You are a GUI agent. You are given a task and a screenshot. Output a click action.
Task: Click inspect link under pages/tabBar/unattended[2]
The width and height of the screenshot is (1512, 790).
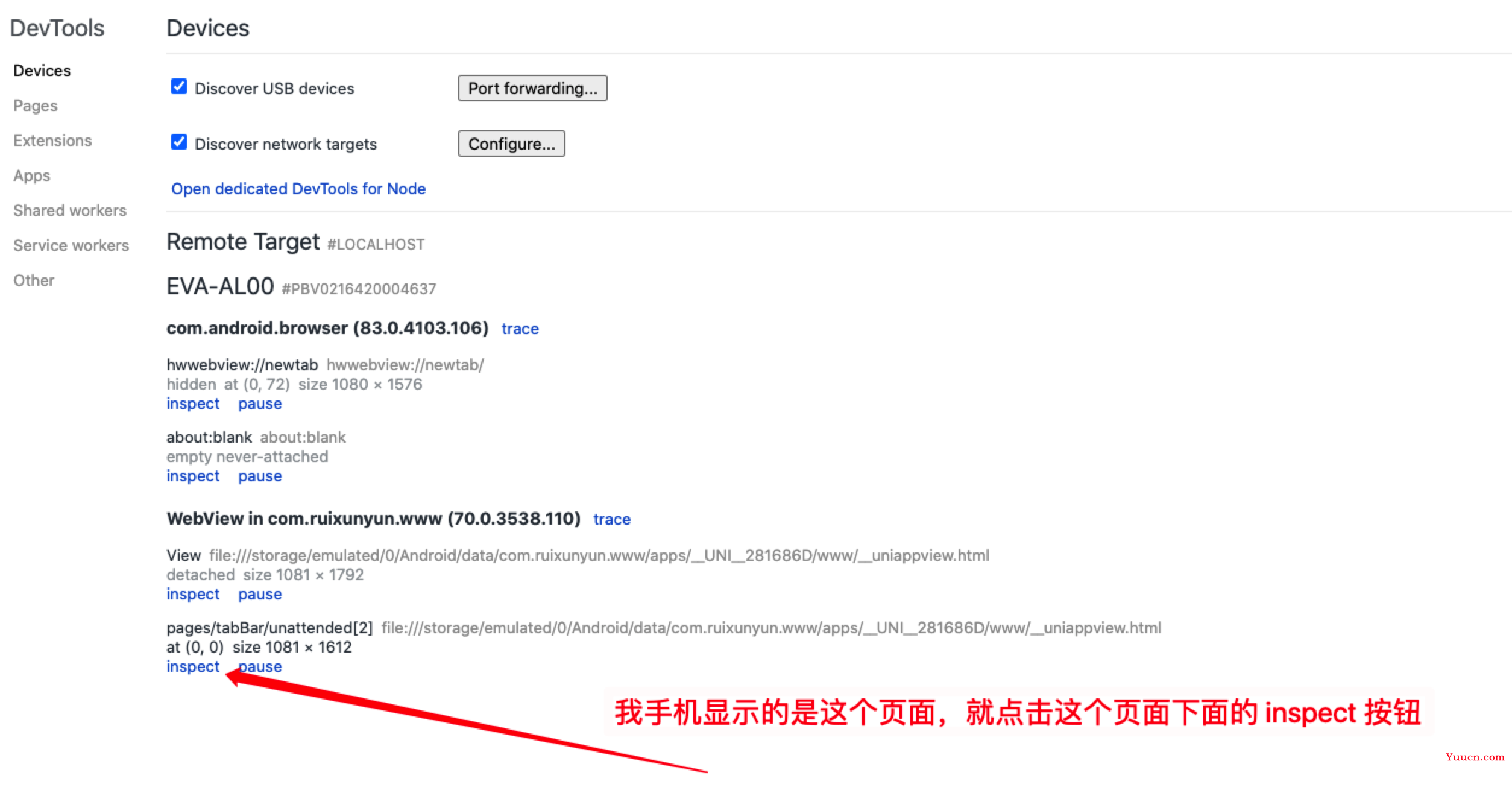(x=193, y=666)
